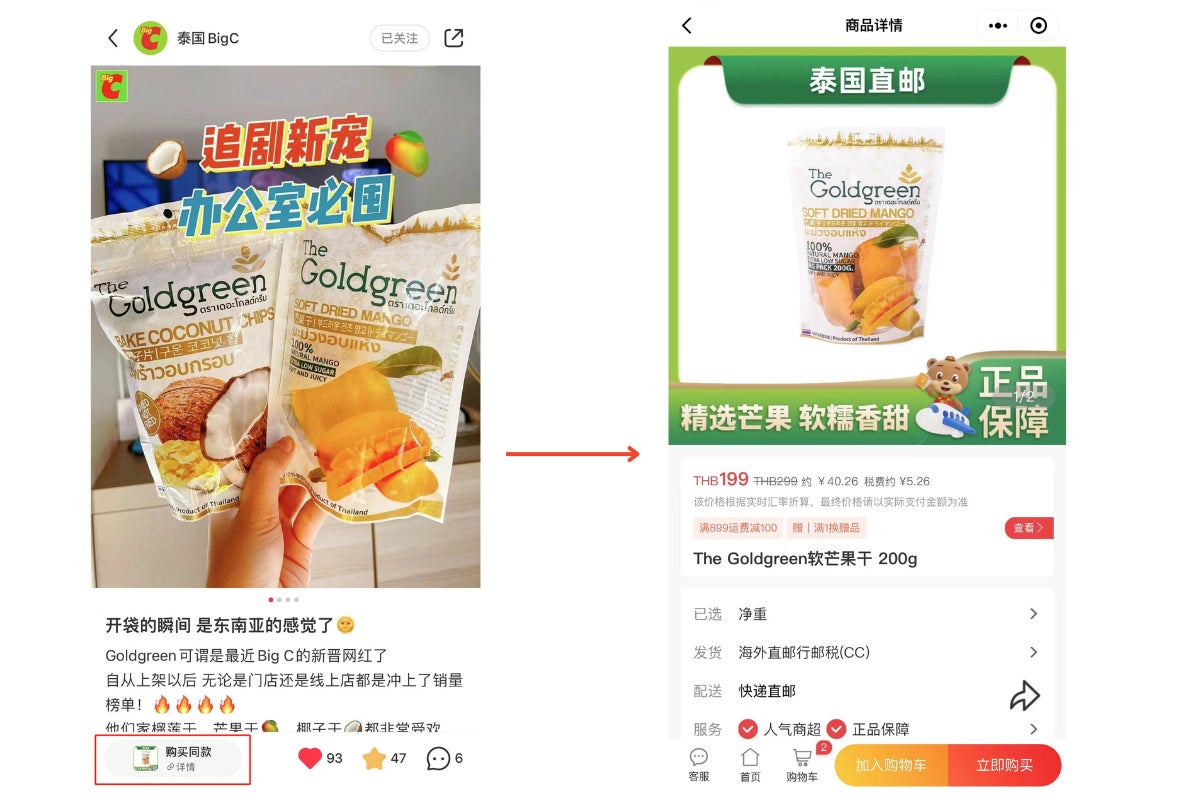Image resolution: width=1200 pixels, height=800 pixels.
Task: Favorite the post with the star icon
Action: point(374,759)
